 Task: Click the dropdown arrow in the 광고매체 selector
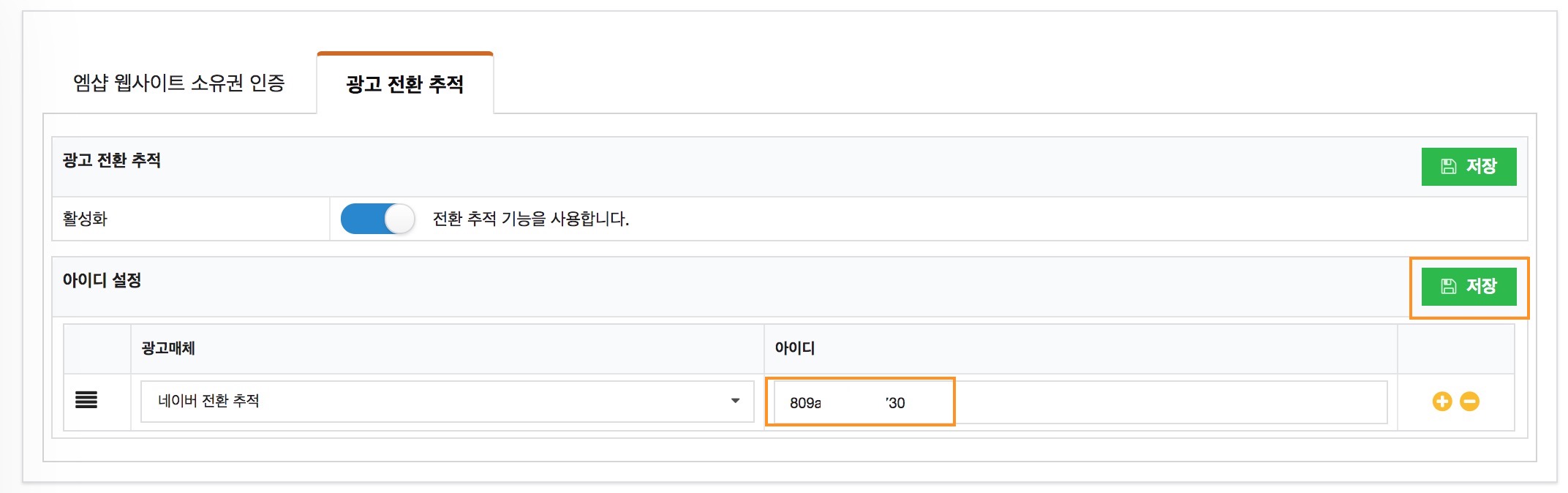click(x=735, y=401)
